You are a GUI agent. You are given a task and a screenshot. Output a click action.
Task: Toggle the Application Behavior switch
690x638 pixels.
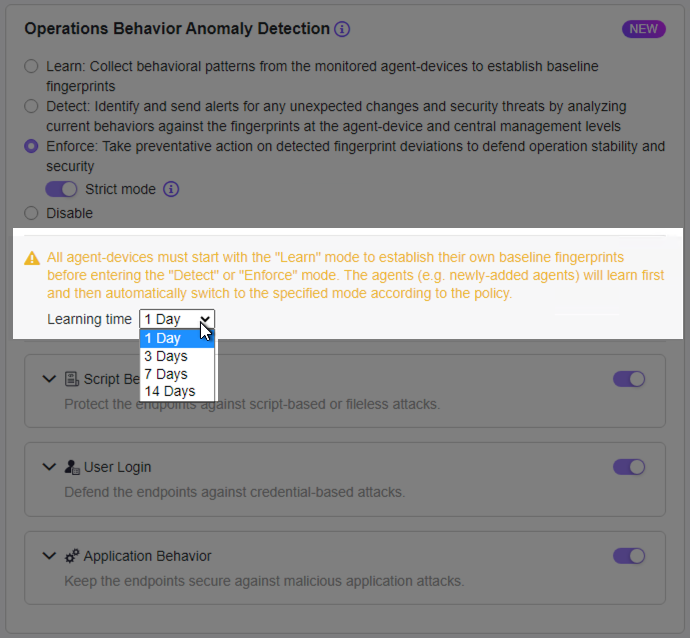pos(629,556)
